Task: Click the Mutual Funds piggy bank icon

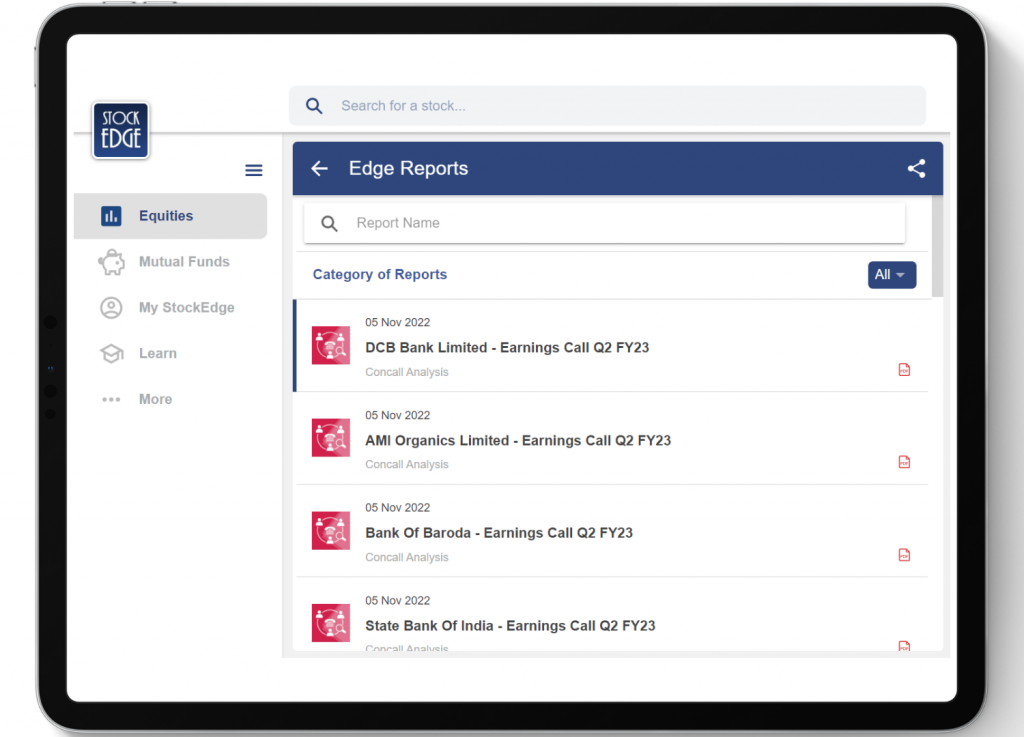Action: pos(112,262)
